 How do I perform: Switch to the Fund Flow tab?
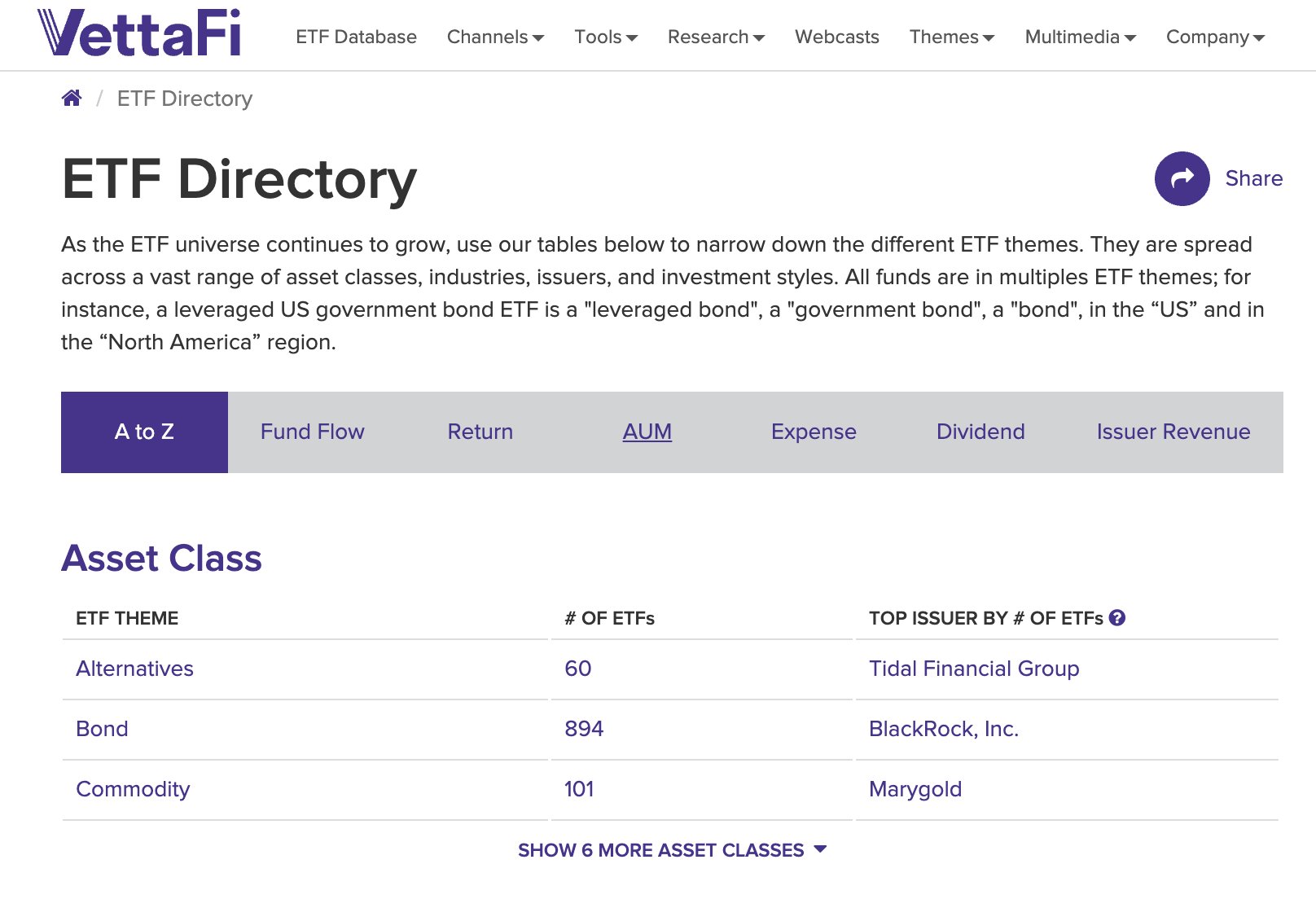[312, 432]
